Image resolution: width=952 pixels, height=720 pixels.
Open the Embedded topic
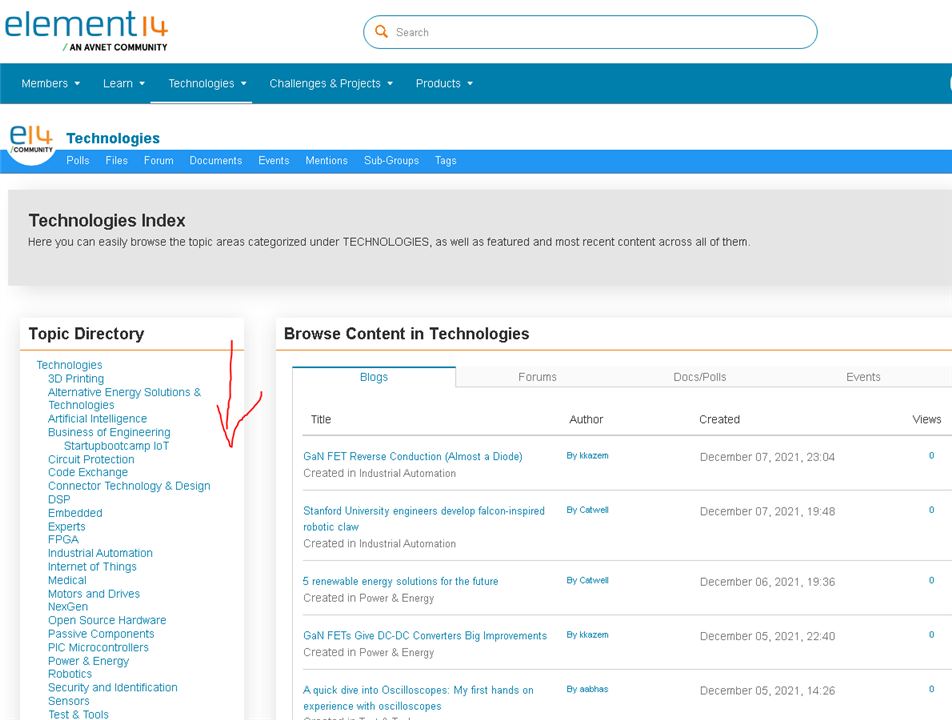pyautogui.click(x=75, y=513)
